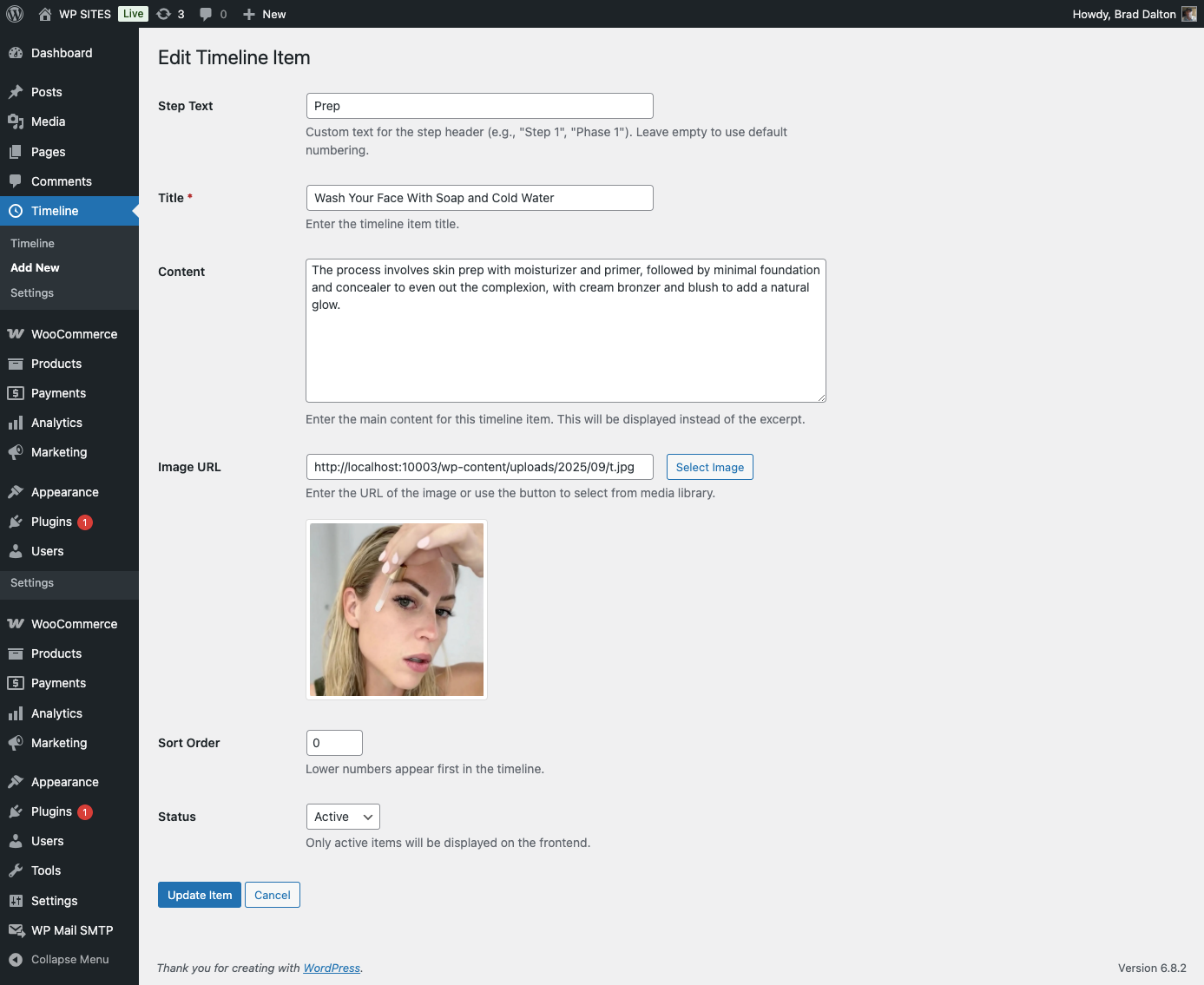Follow the WordPress link in the footer
The width and height of the screenshot is (1204, 985).
[332, 969]
